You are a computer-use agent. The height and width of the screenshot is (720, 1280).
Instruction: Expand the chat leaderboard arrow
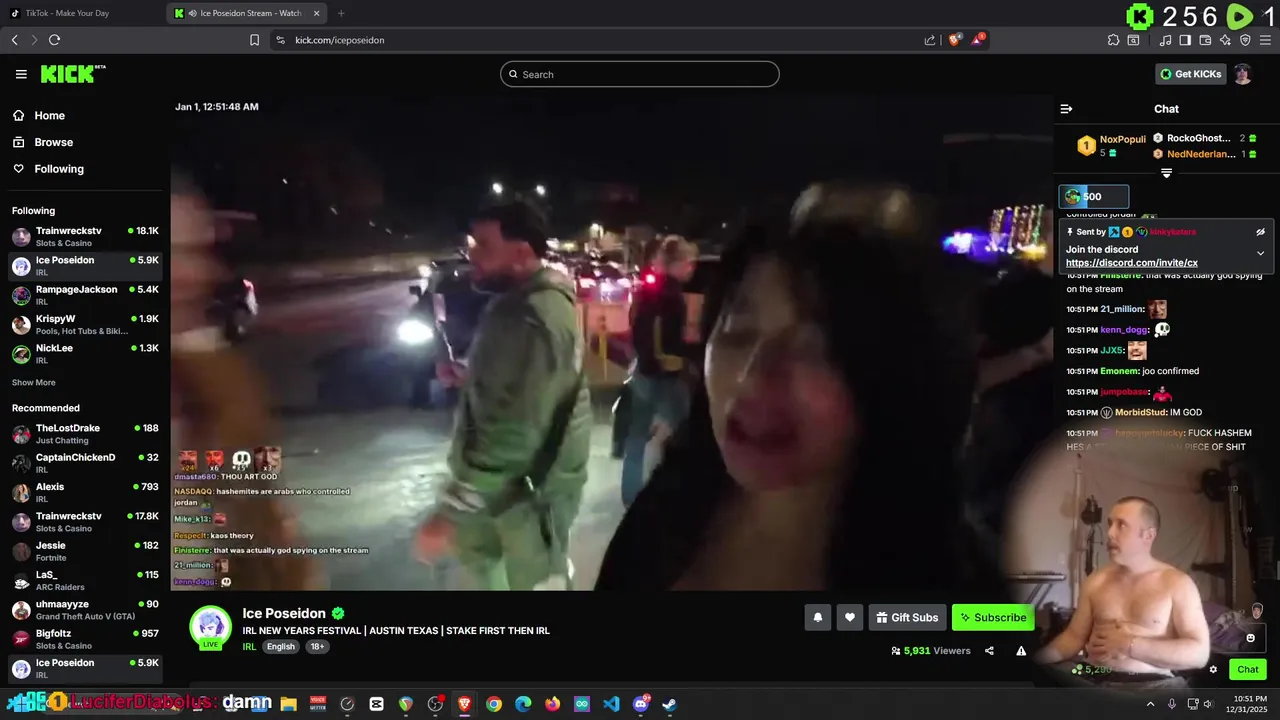pos(1166,173)
